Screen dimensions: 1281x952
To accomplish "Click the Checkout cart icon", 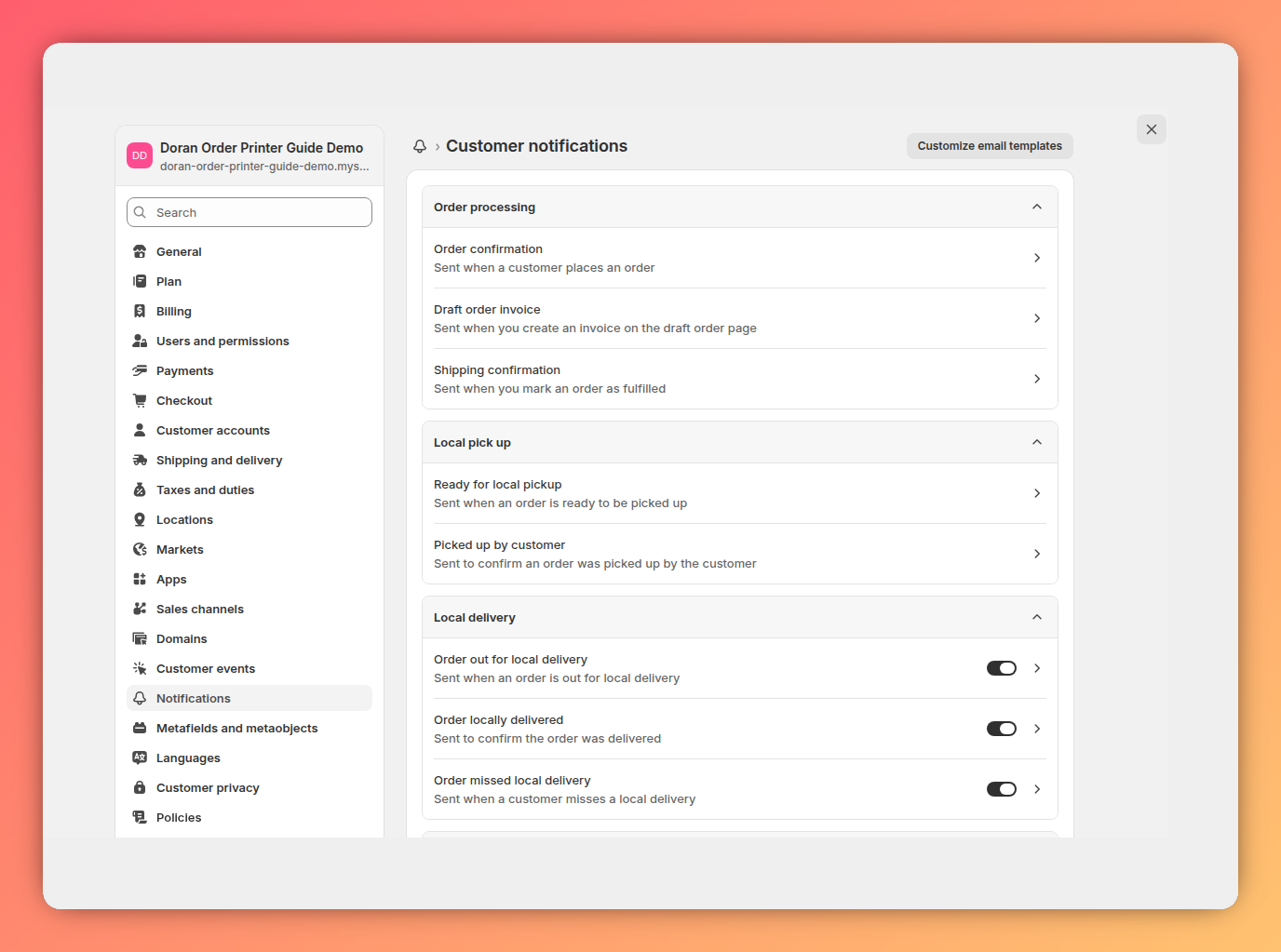I will [140, 400].
